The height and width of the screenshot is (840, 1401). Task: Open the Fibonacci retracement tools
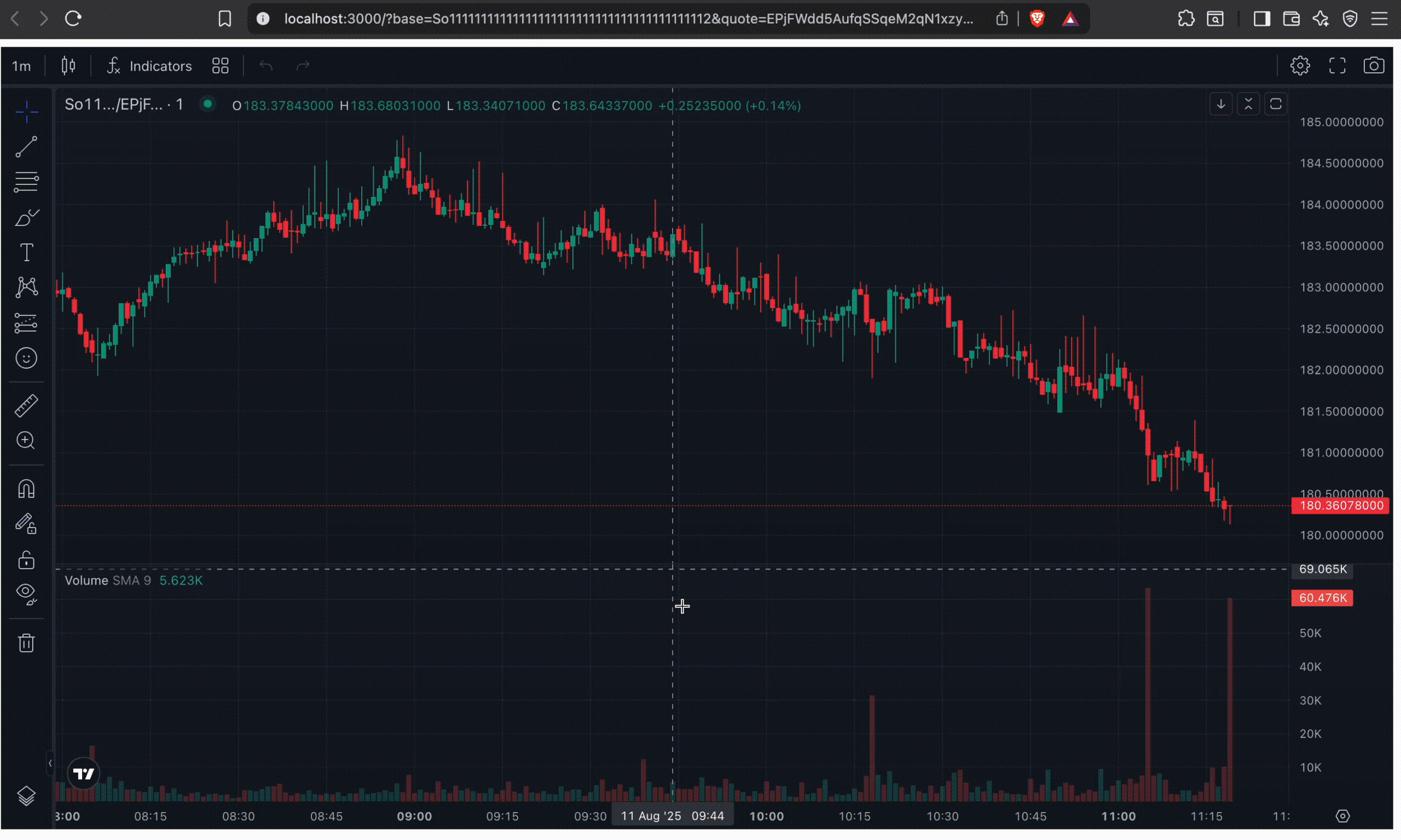[x=26, y=182]
